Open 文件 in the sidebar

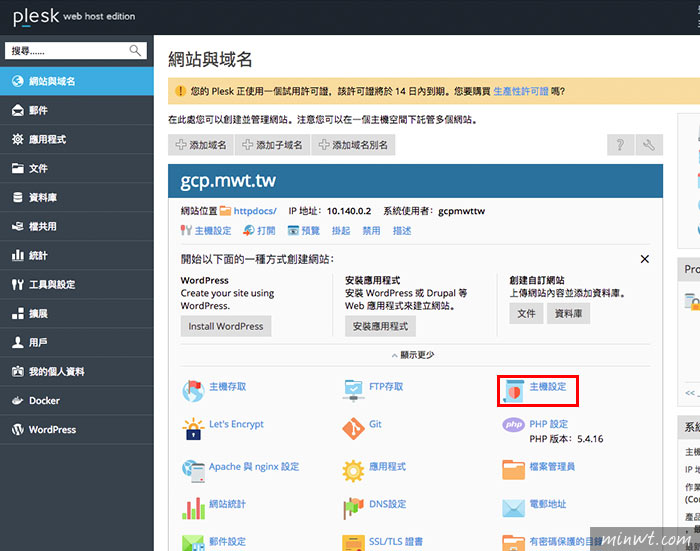(x=77, y=168)
